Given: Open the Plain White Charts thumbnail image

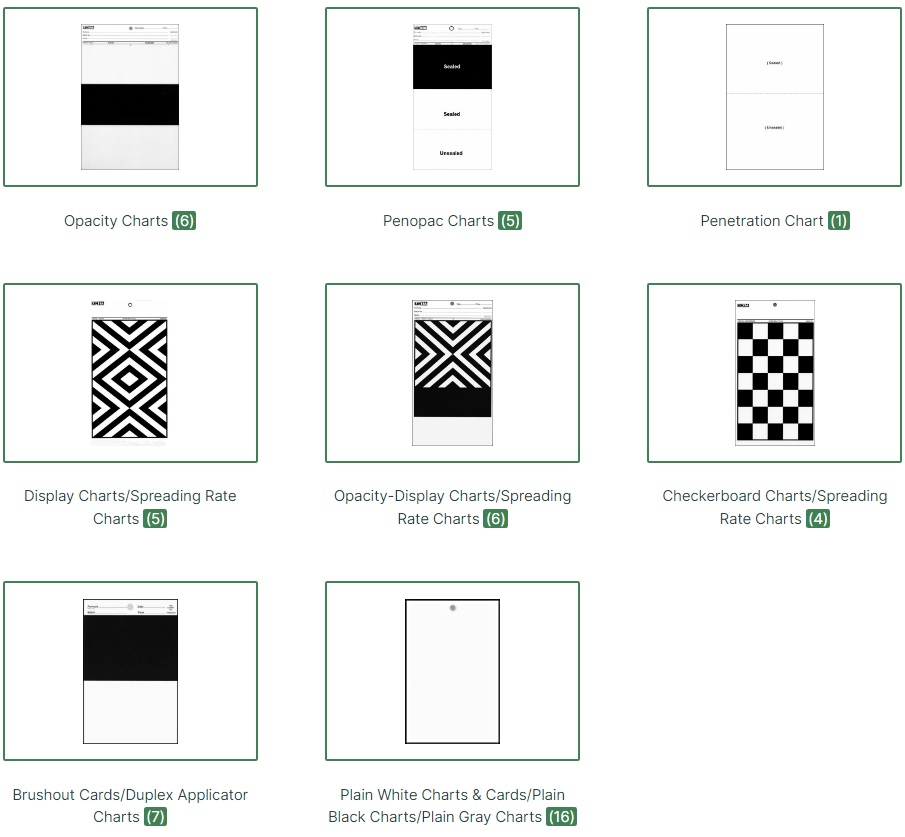Looking at the screenshot, I should tap(452, 671).
